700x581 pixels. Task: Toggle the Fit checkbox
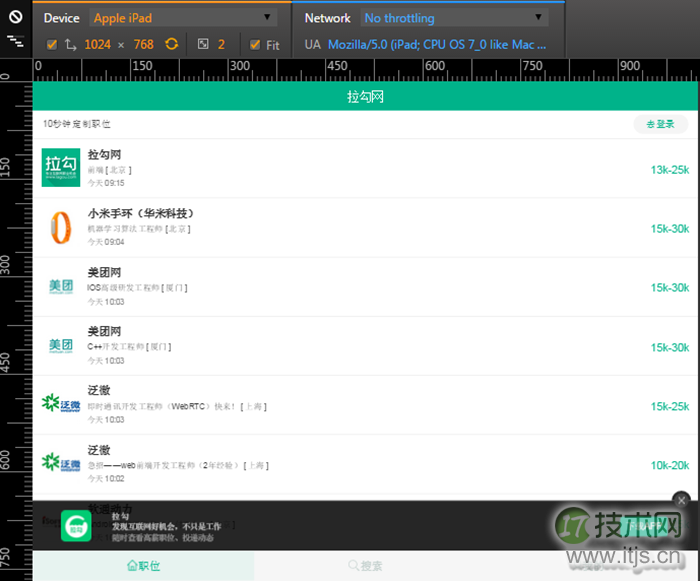coord(255,45)
